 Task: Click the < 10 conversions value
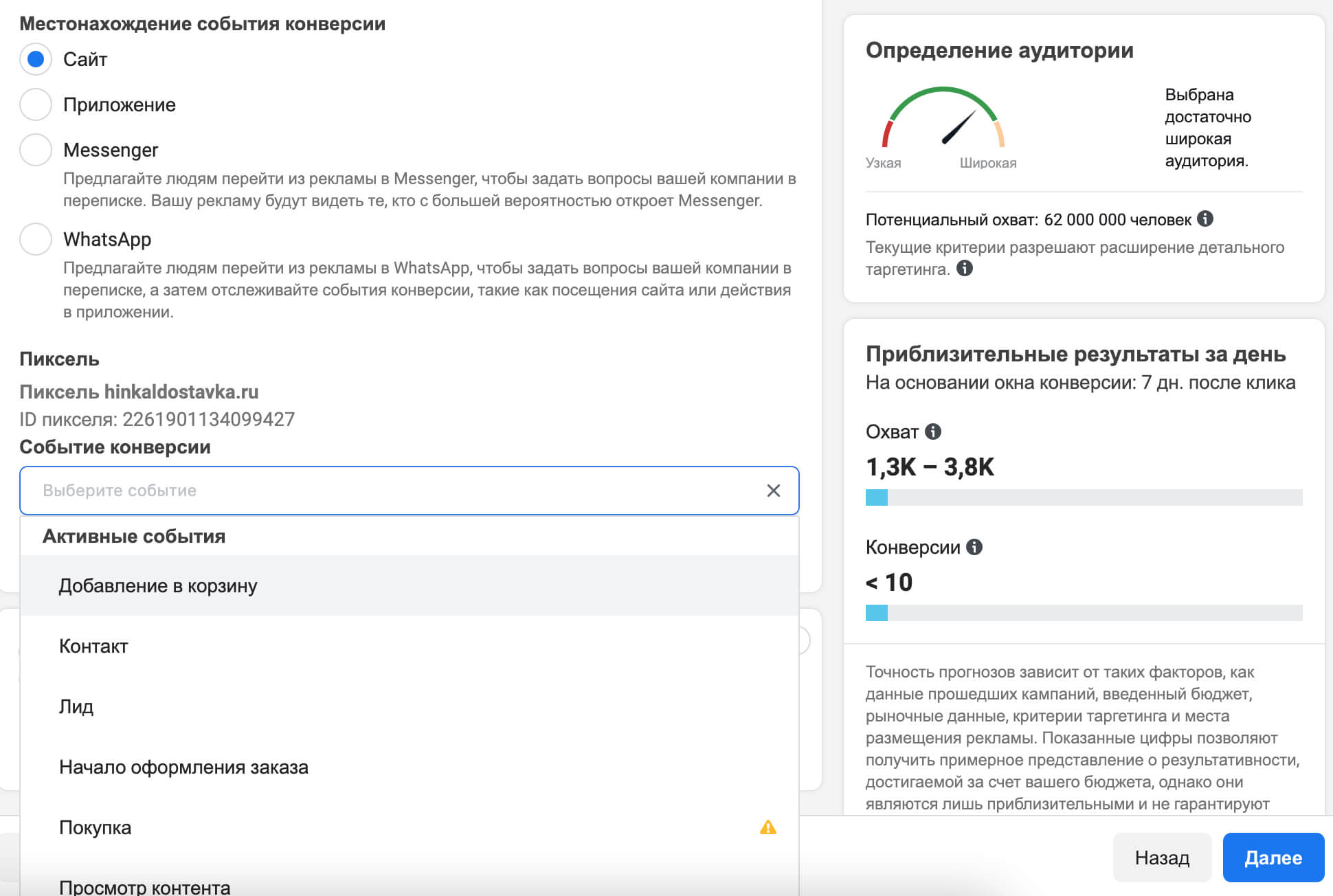[889, 583]
